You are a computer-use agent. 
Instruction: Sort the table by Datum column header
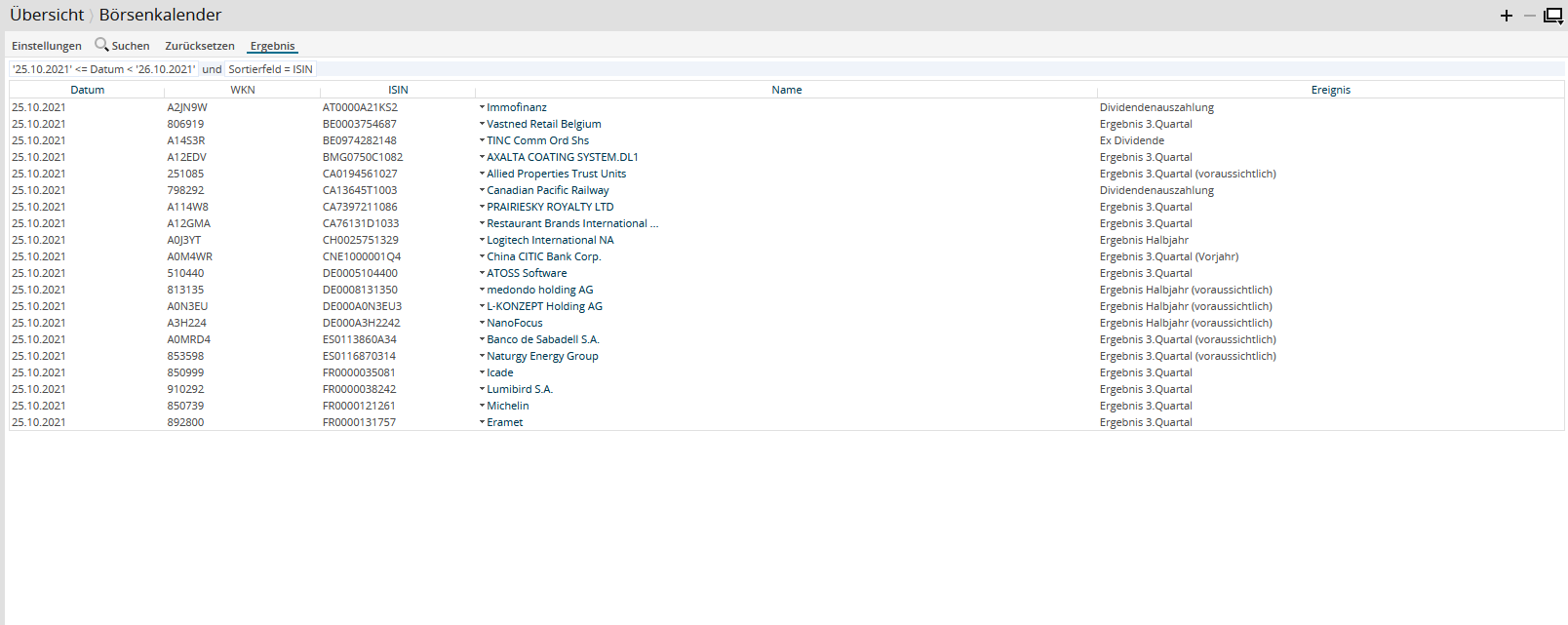[87, 90]
